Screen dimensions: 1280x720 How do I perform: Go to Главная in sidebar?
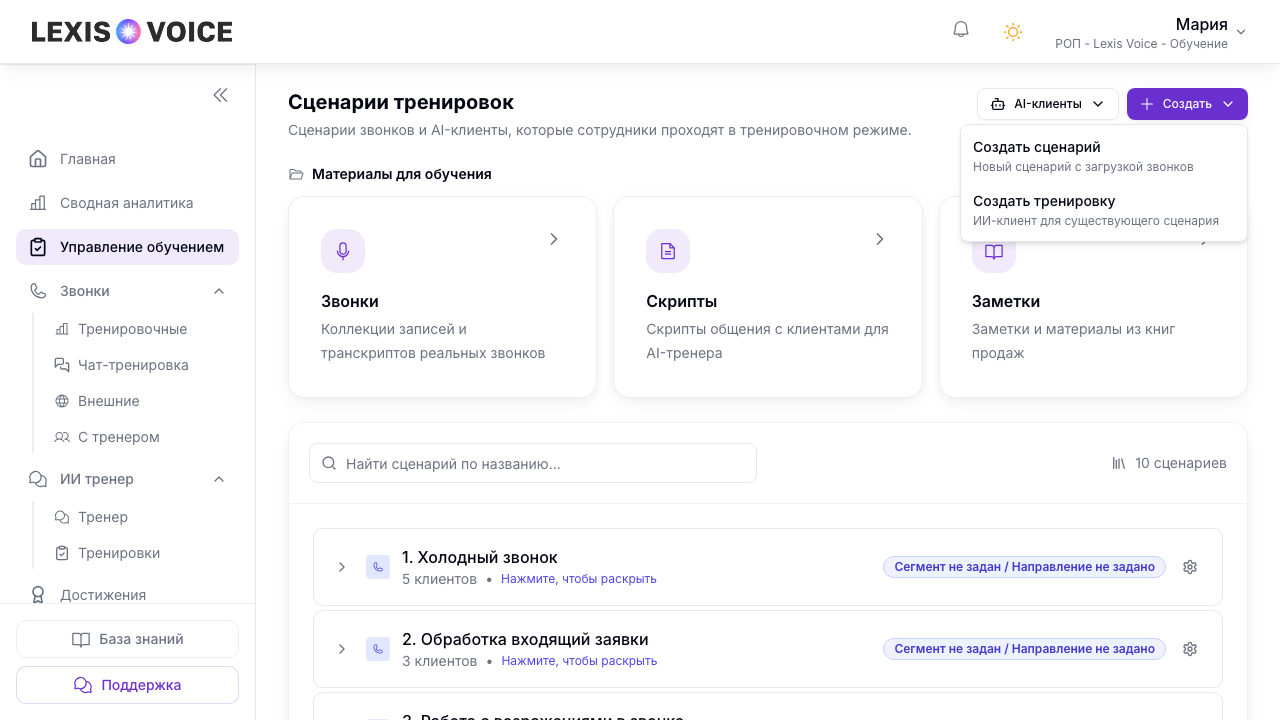click(x=127, y=159)
